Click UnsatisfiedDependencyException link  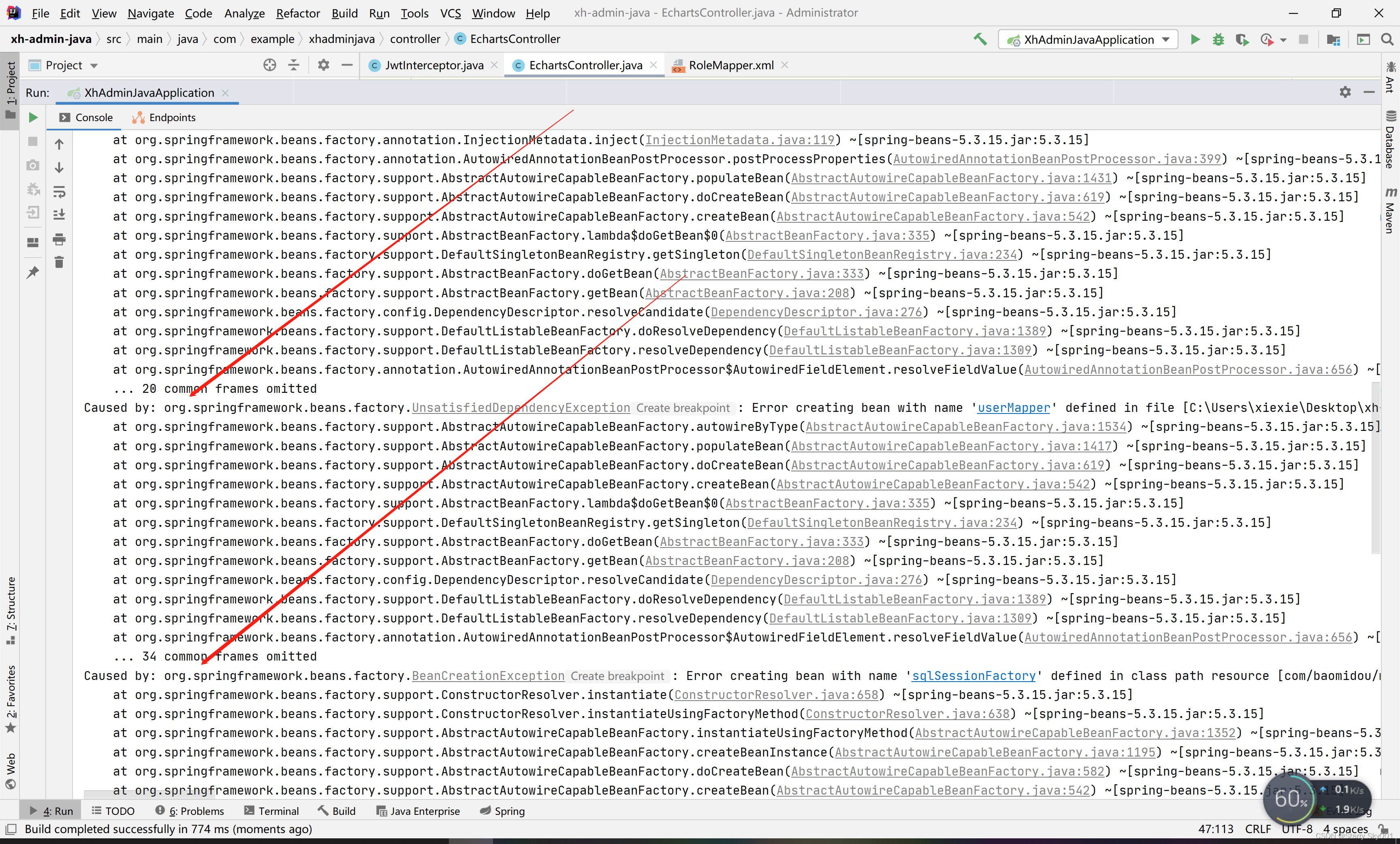(521, 407)
